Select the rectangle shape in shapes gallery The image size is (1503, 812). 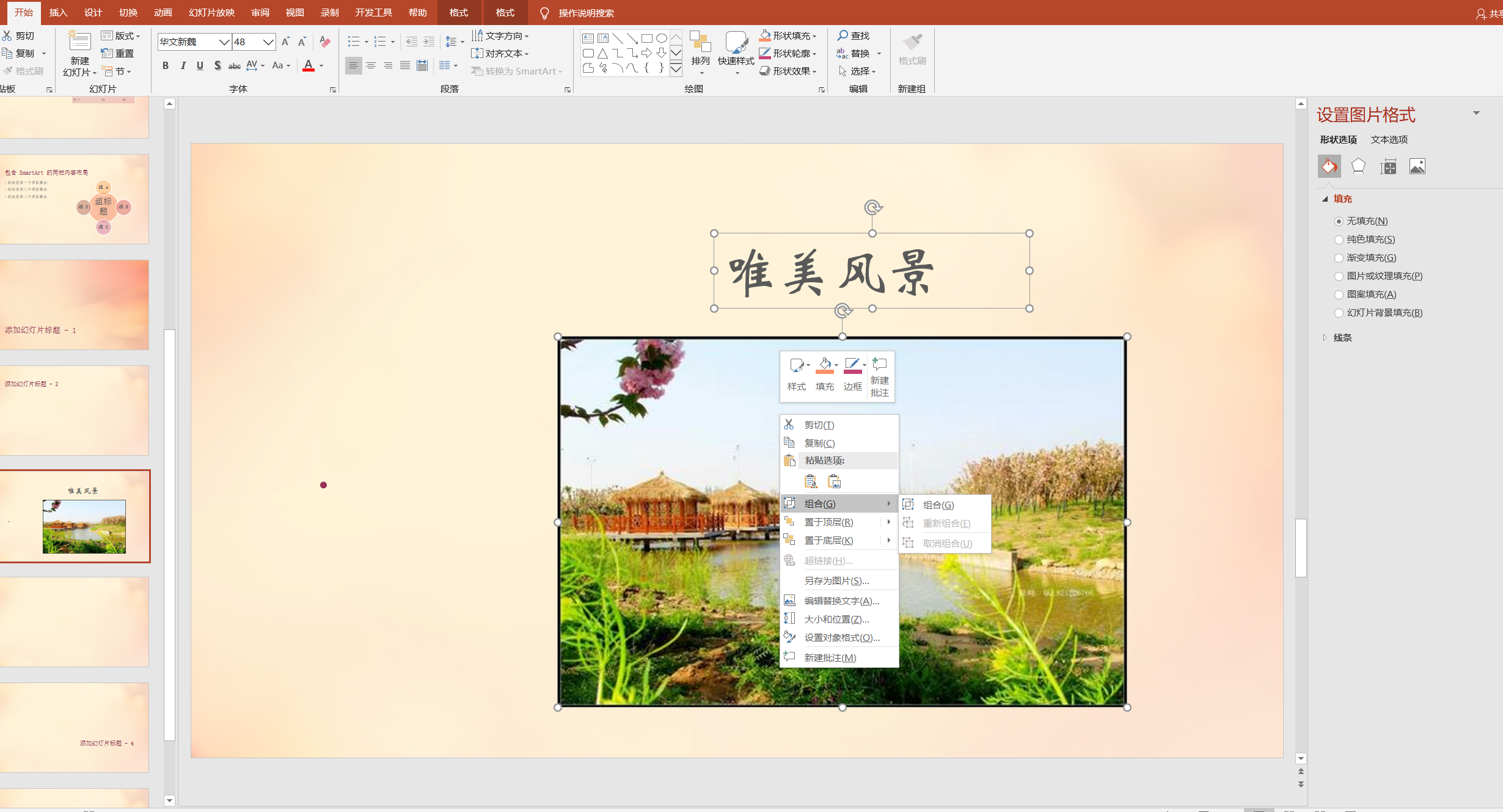coord(646,38)
